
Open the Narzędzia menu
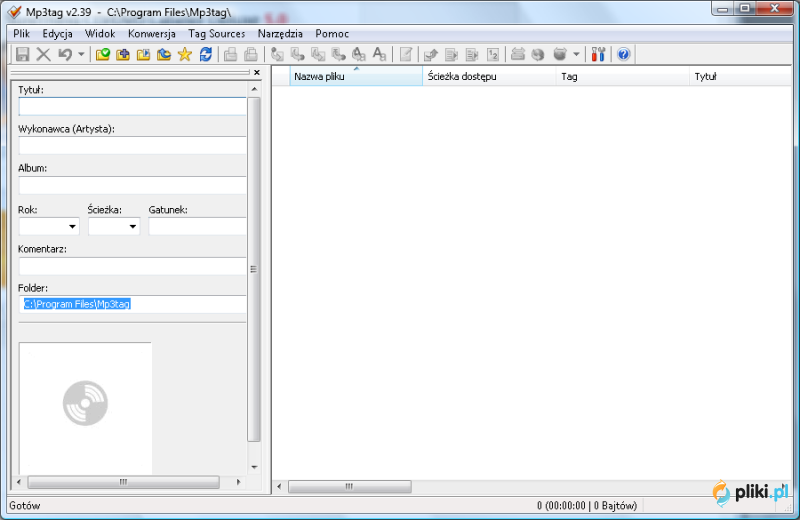(280, 34)
